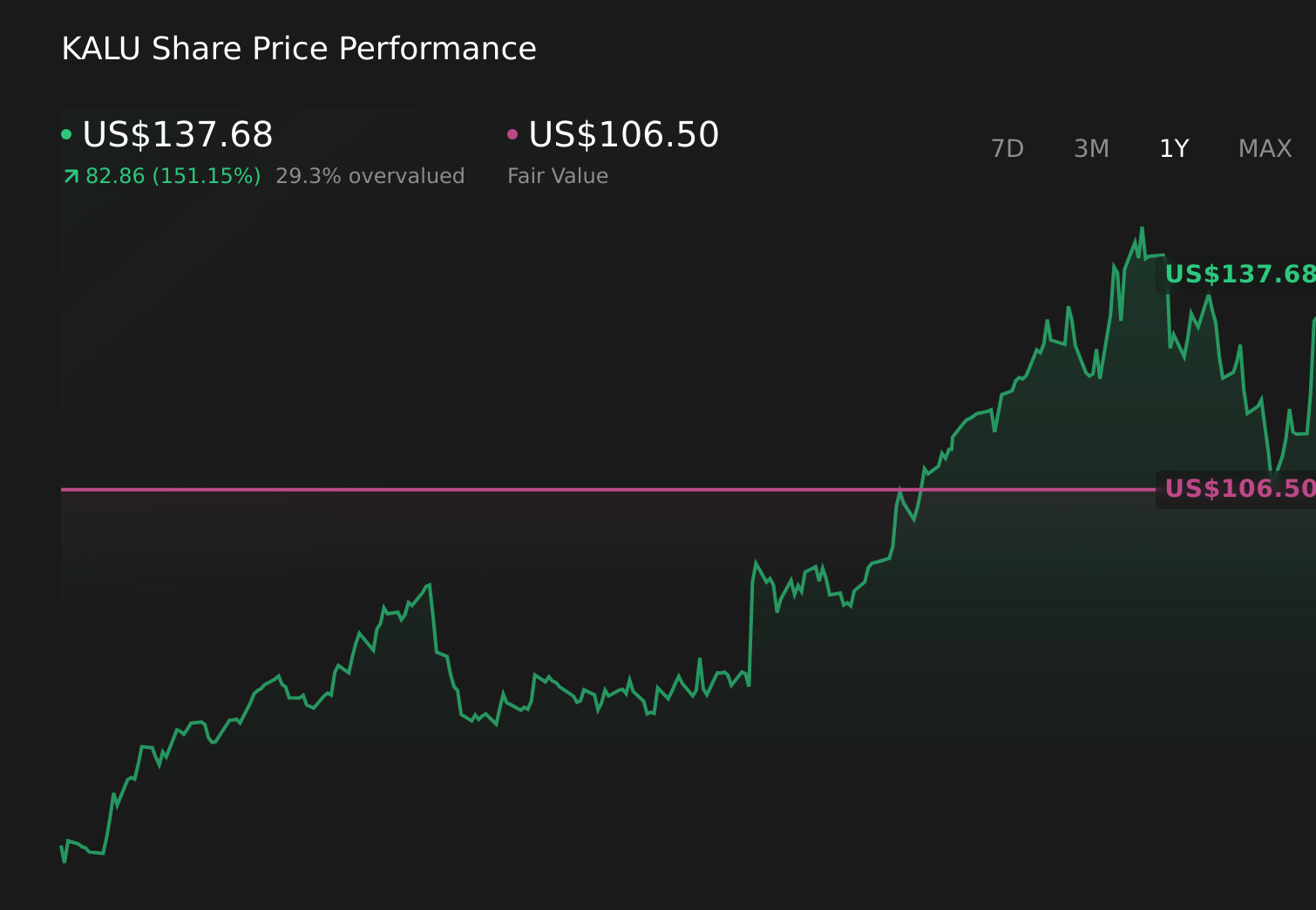Viewport: 1316px width, 910px height.
Task: Click the 29.3% overvalued indicator
Action: click(370, 175)
